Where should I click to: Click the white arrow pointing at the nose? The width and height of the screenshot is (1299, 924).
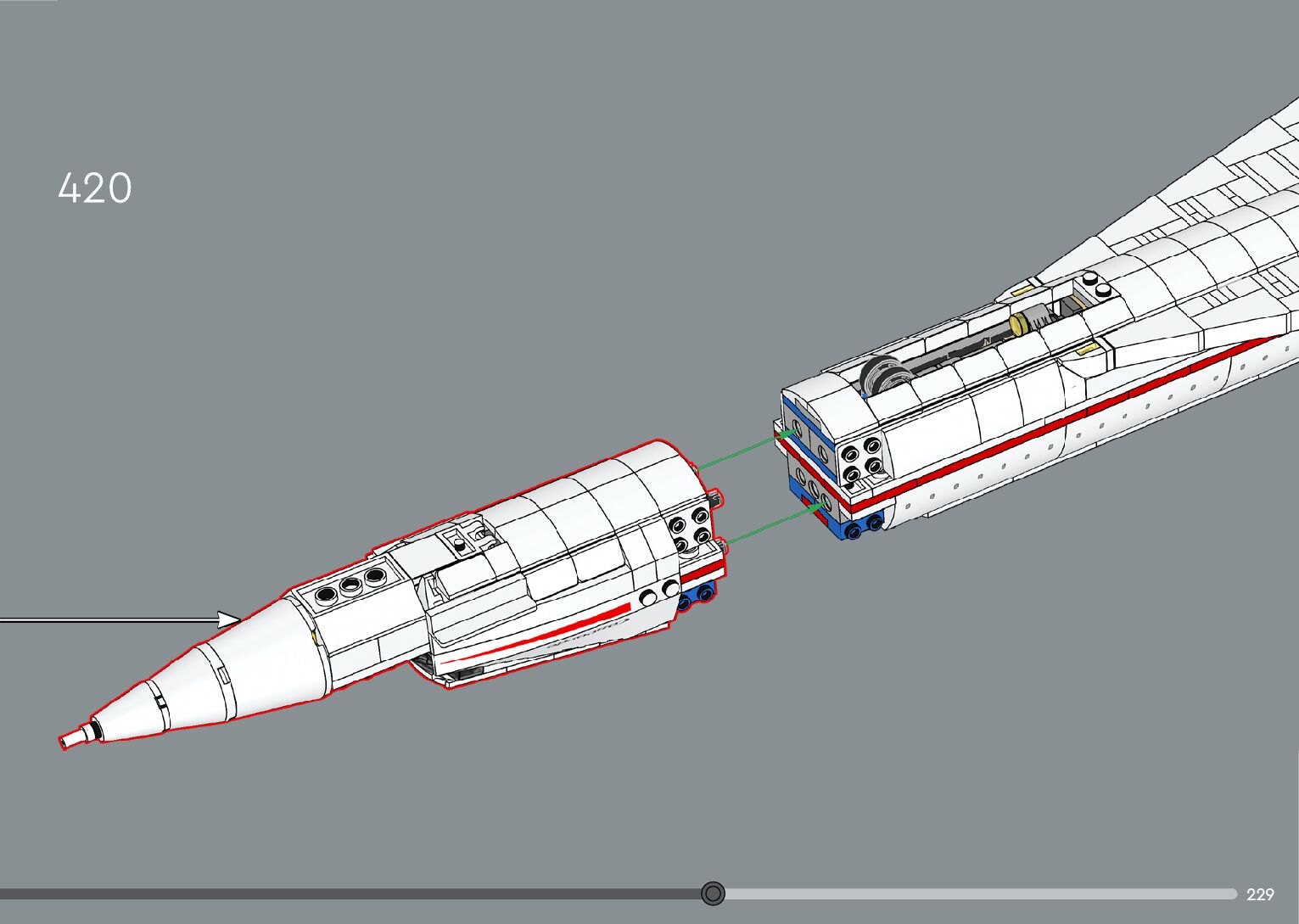click(119, 619)
